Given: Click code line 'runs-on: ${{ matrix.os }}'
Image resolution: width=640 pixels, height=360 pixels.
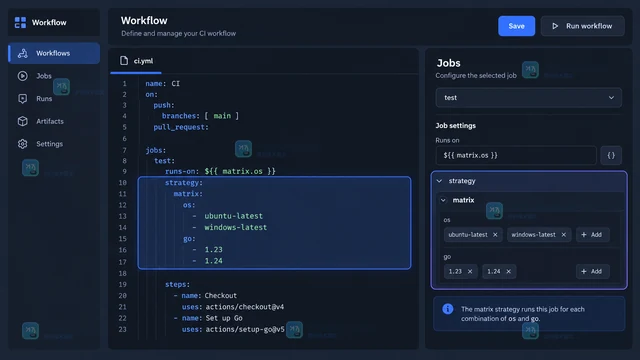Looking at the screenshot, I should click(x=220, y=171).
